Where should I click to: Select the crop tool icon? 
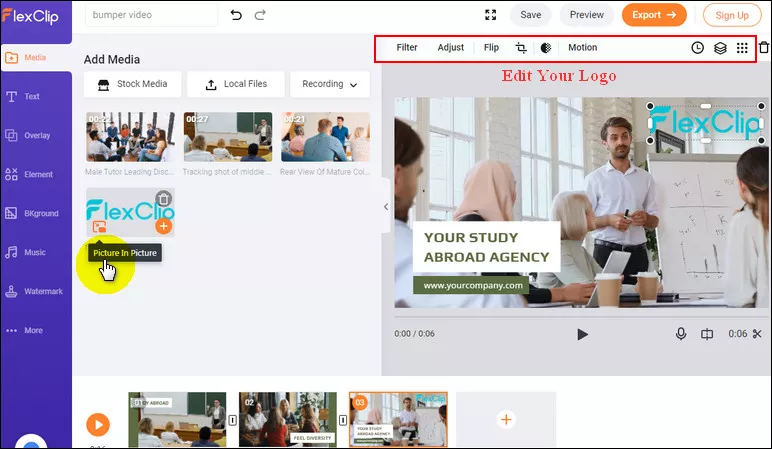click(521, 48)
